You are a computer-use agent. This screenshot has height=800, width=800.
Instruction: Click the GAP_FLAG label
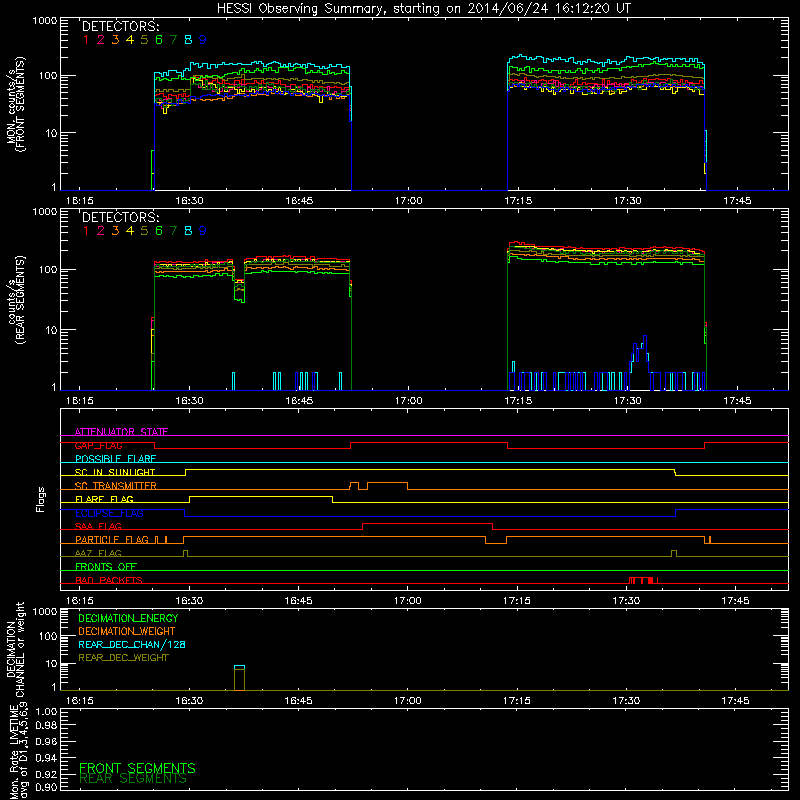coord(98,445)
